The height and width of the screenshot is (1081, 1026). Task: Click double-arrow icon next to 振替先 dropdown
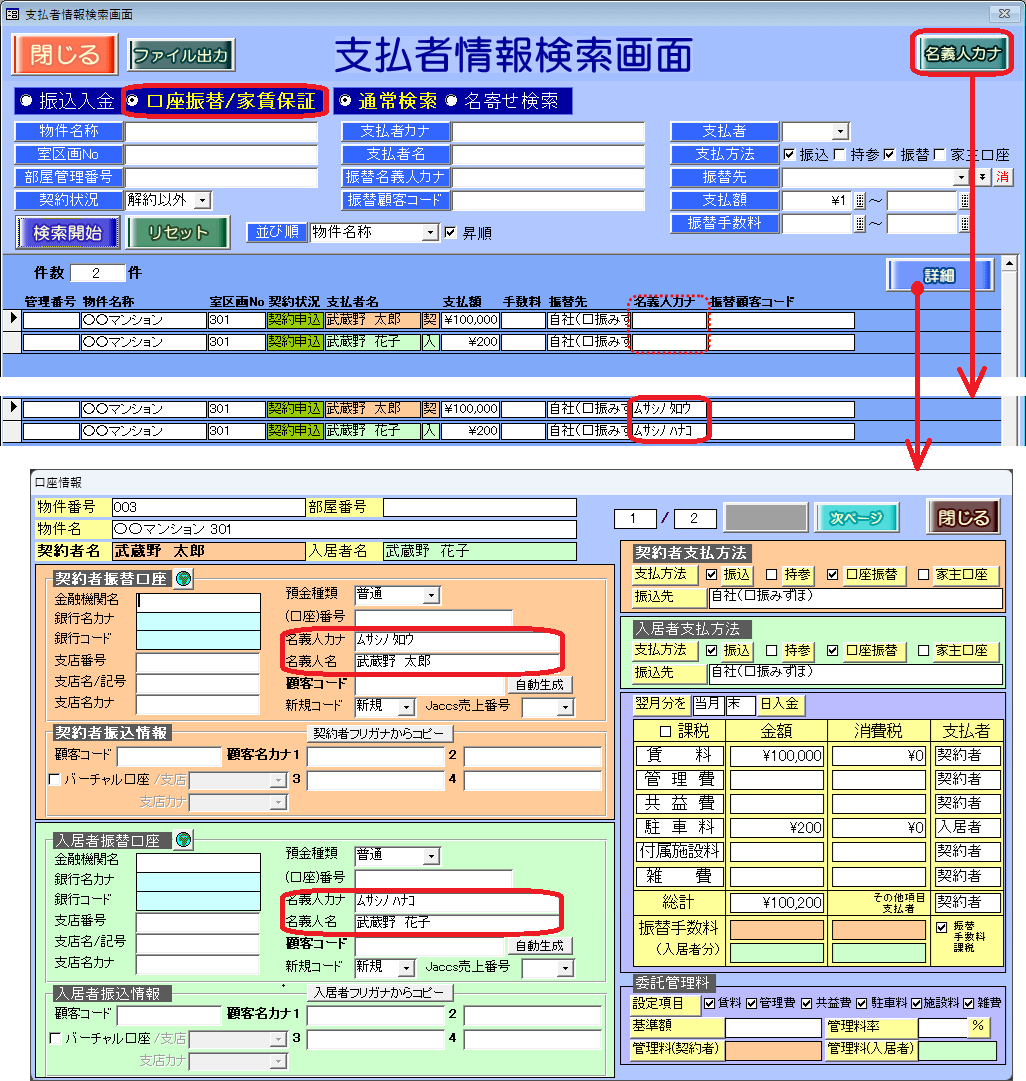click(982, 177)
